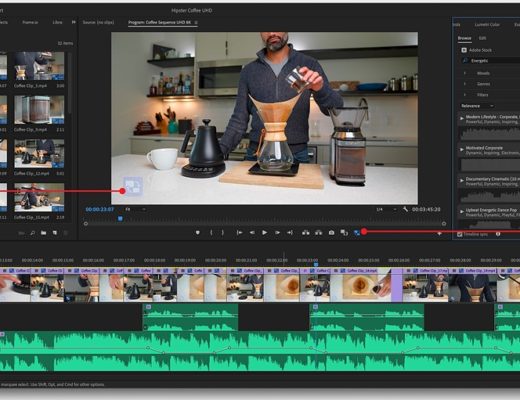Viewport: 520px width, 400px height.
Task: Click the Export Frame camera icon
Action: point(331,232)
